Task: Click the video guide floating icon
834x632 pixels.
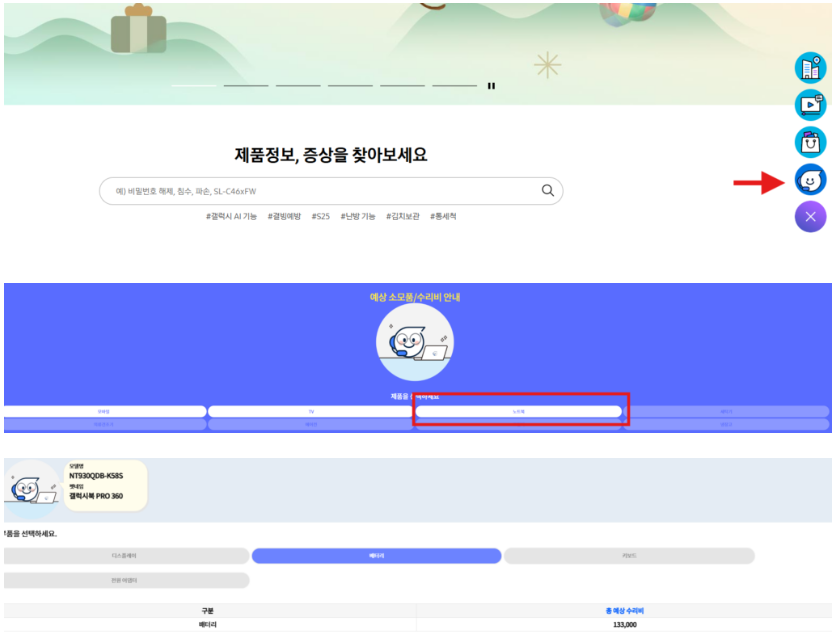Action: pyautogui.click(x=810, y=105)
